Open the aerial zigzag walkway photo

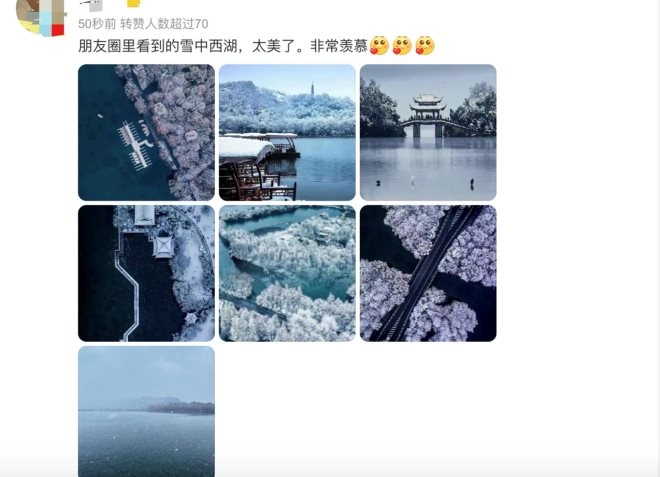[x=146, y=273]
